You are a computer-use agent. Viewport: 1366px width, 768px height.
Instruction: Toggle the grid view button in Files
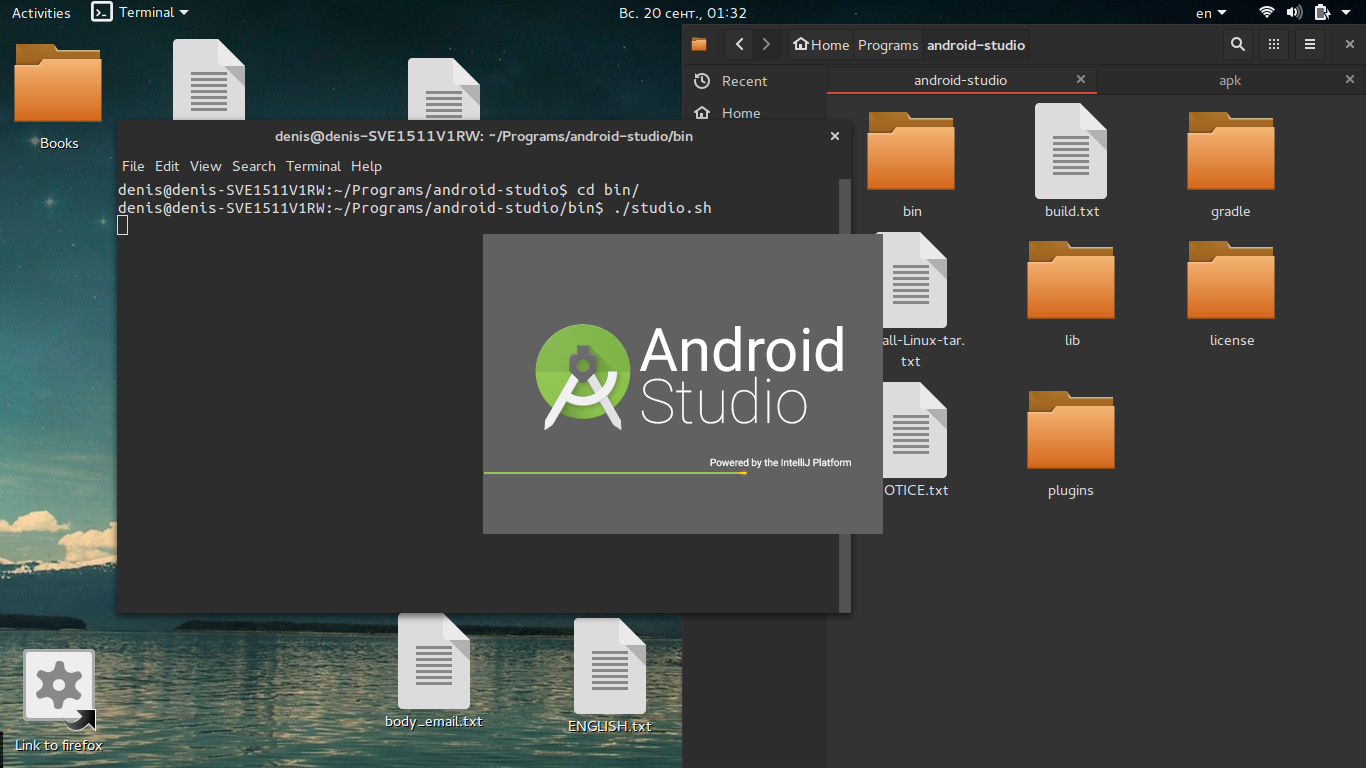tap(1274, 44)
